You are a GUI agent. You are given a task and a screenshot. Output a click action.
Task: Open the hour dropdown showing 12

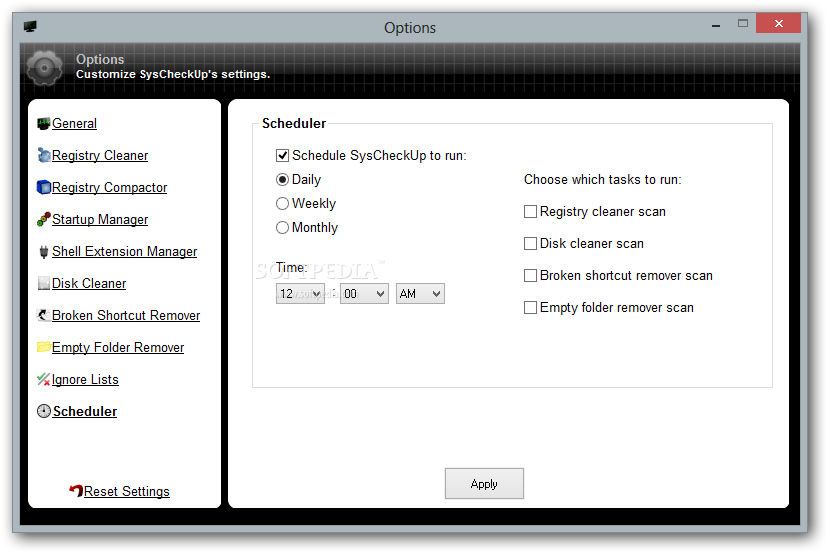(300, 294)
